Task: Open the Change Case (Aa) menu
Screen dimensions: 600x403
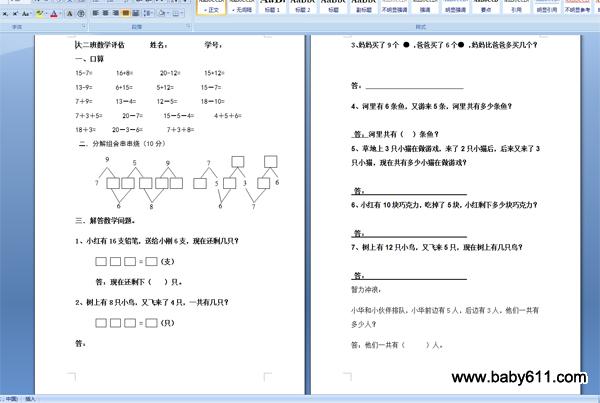Action: point(26,14)
